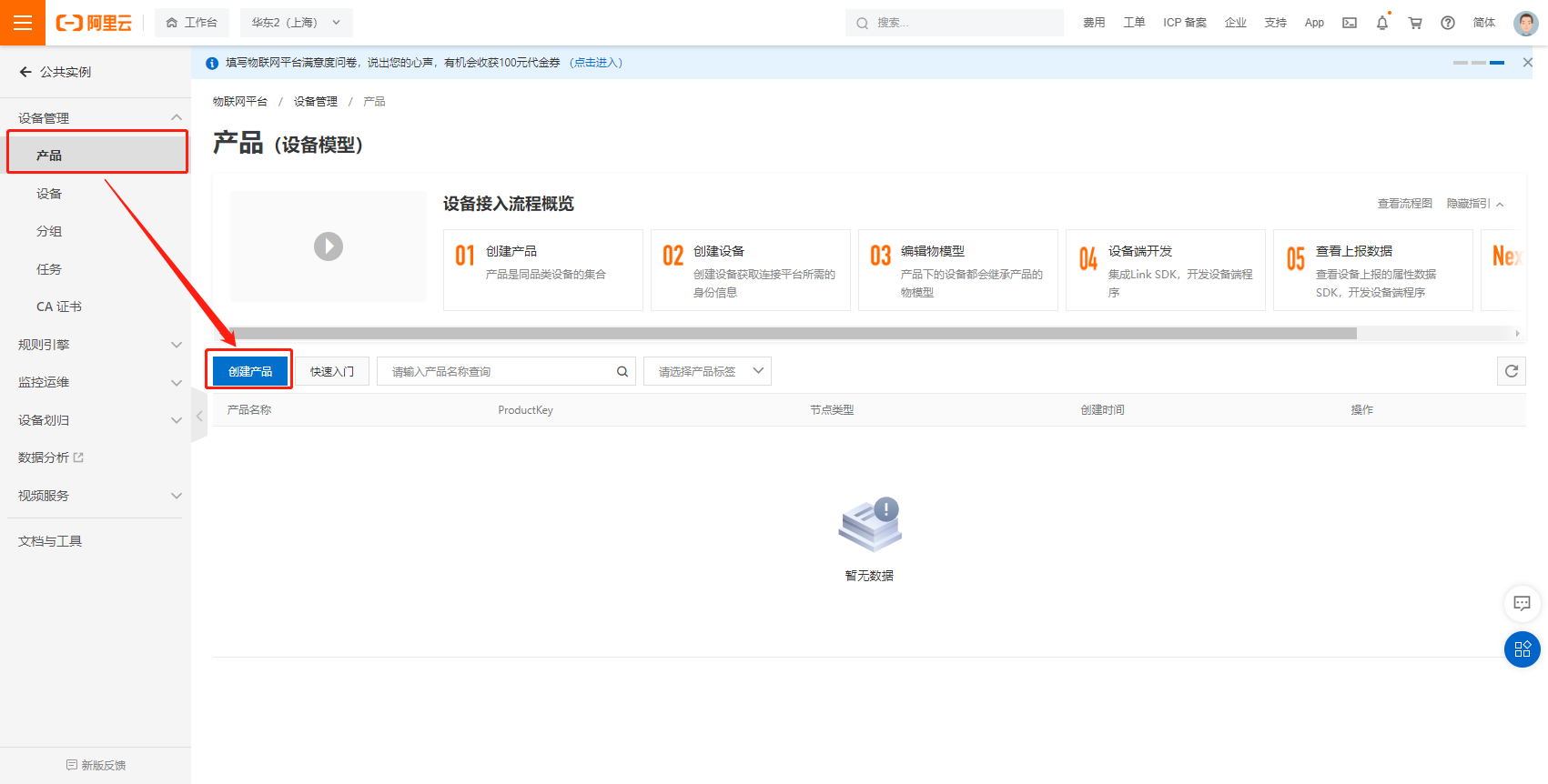1548x784 pixels.
Task: Click the ProductKey column header
Action: (525, 410)
